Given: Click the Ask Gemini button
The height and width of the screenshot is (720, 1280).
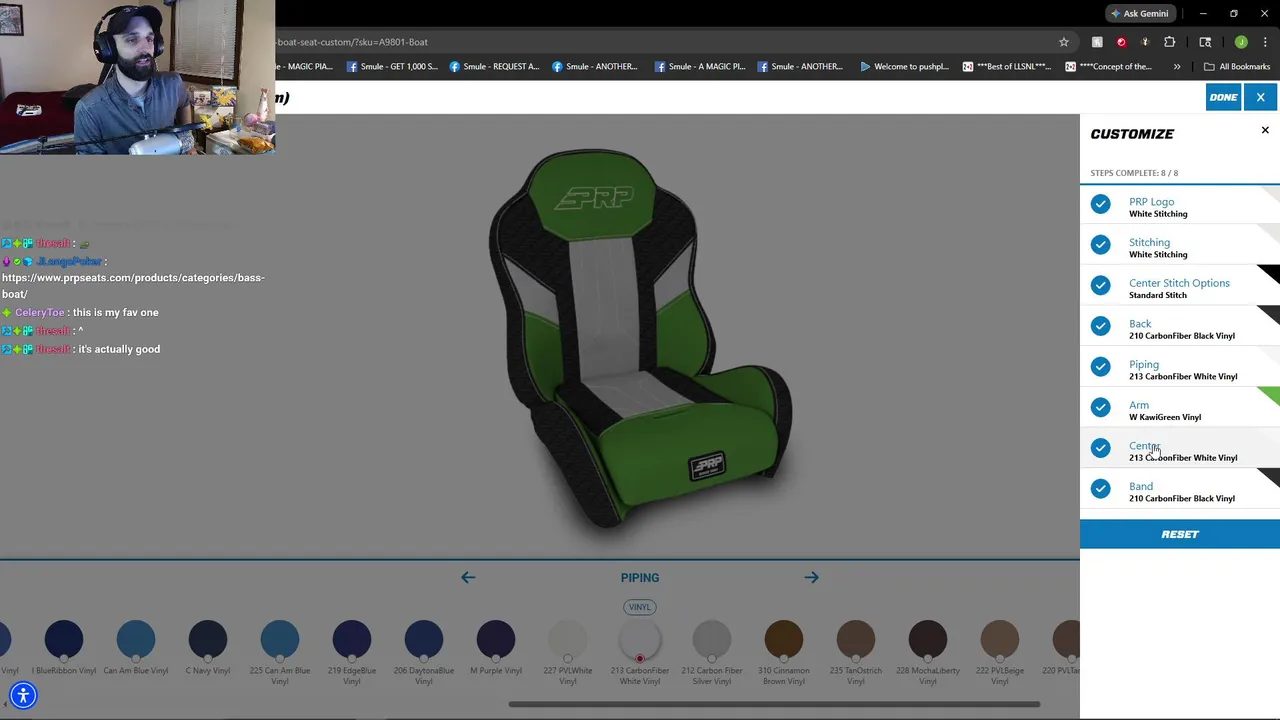Looking at the screenshot, I should (1139, 13).
